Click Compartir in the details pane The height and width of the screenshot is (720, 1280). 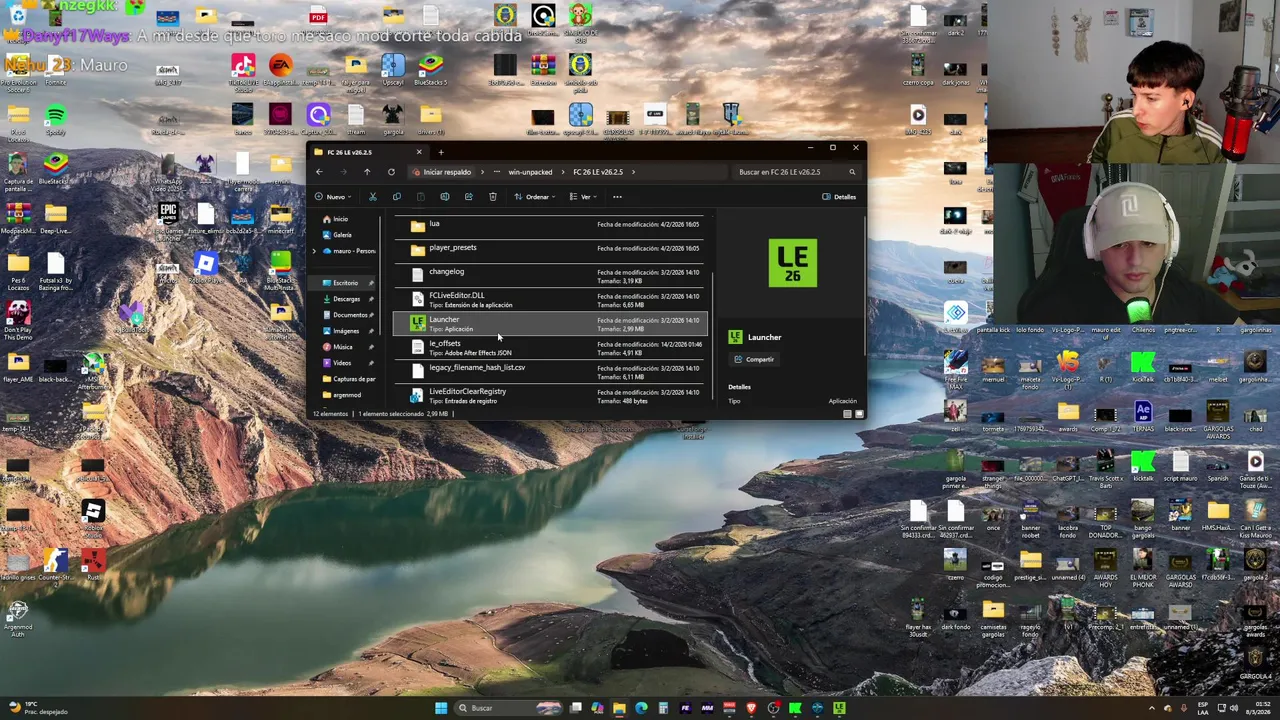click(754, 360)
